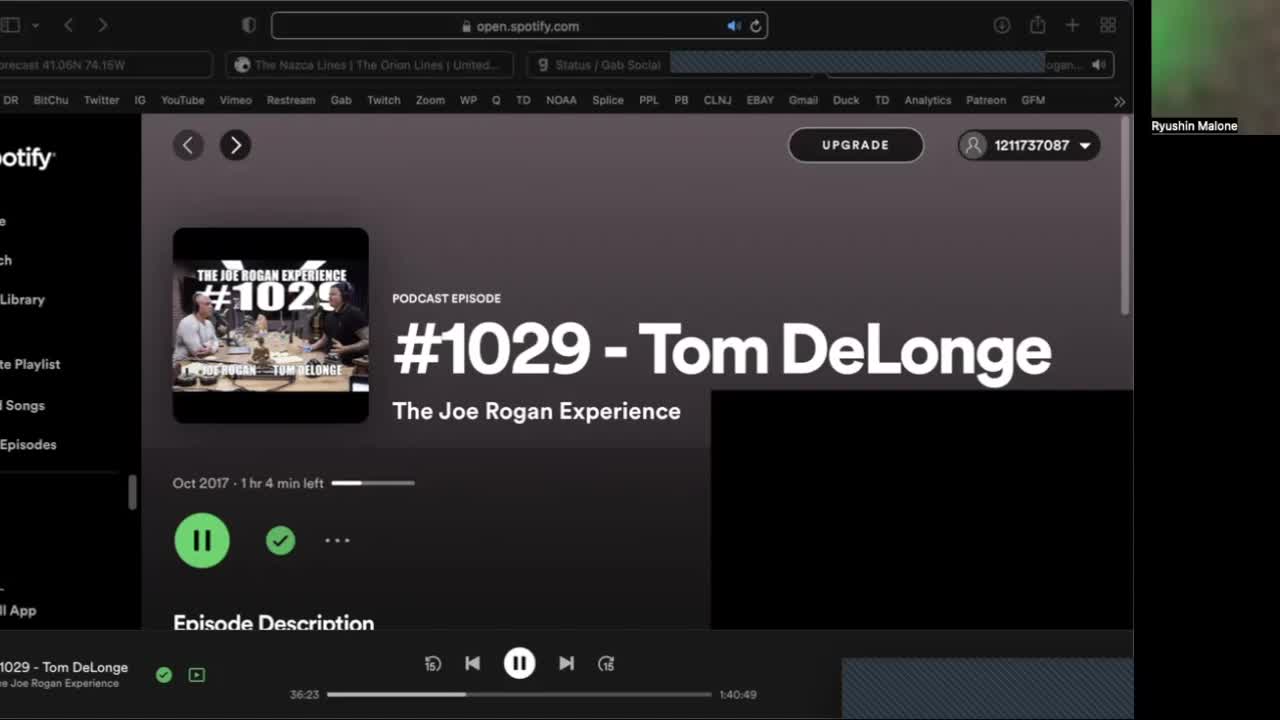Open the EBAY bookmark

pos(760,100)
